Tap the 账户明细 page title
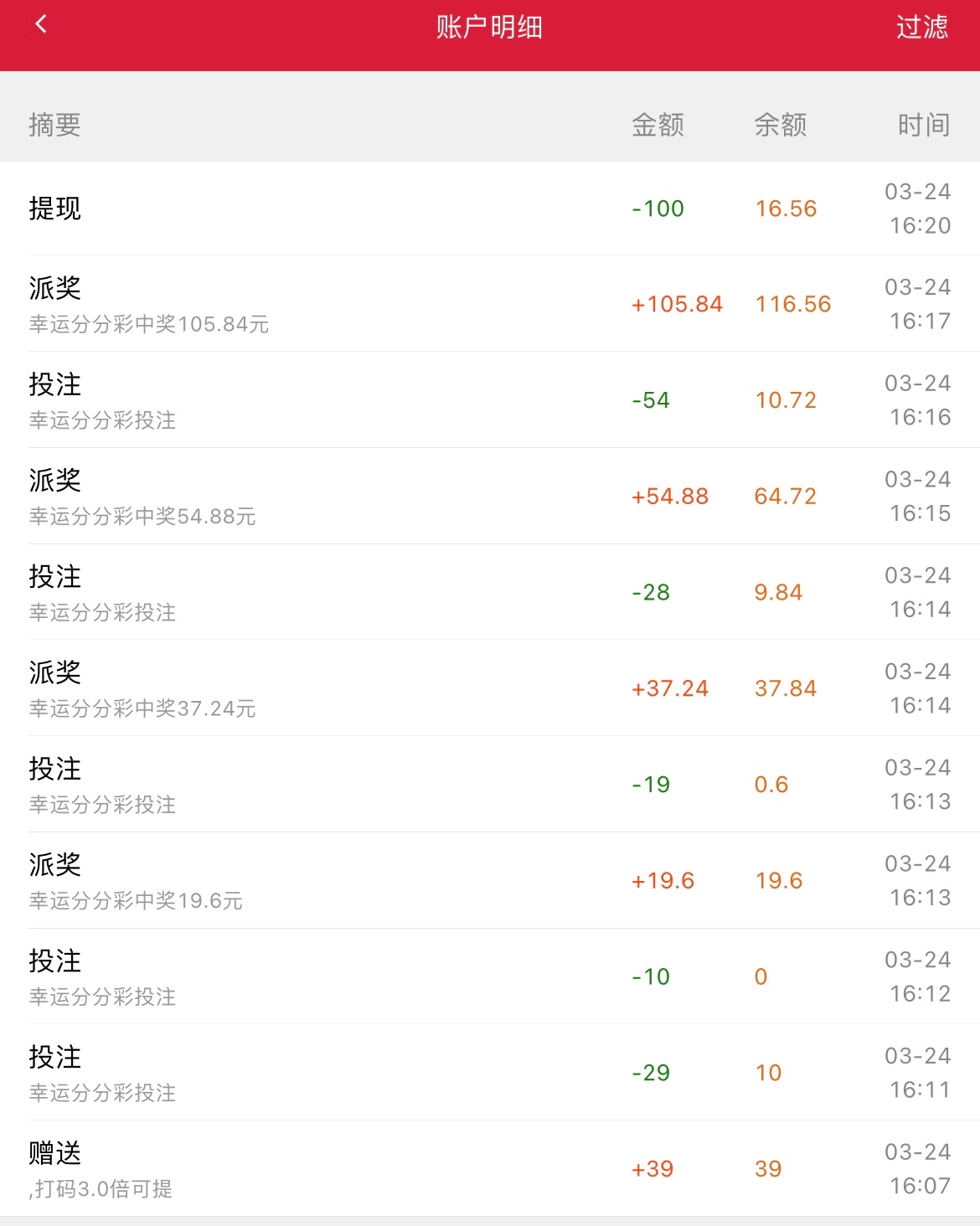The height and width of the screenshot is (1226, 980). coord(489,27)
